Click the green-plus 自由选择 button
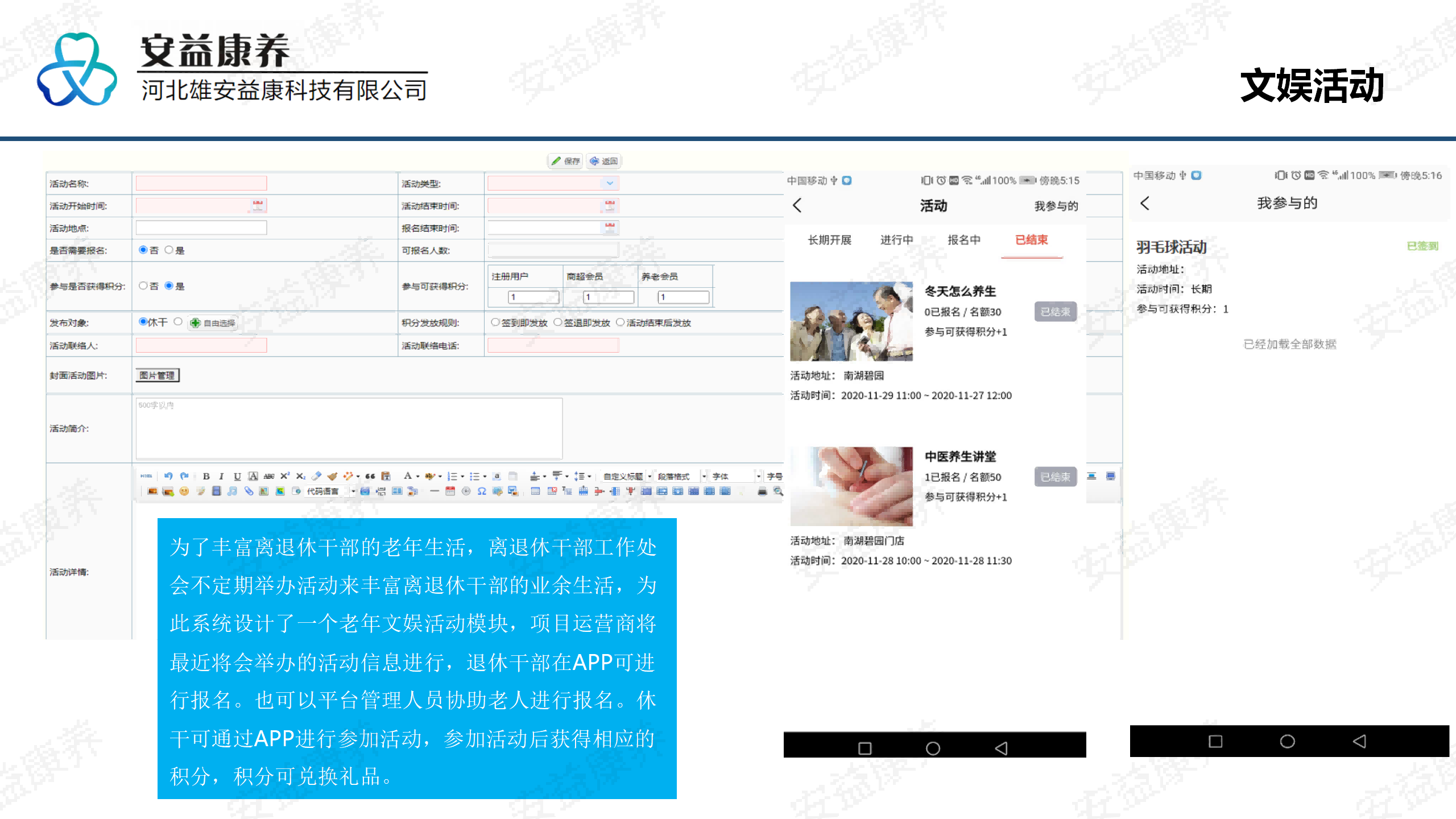The image size is (1456, 819). click(x=213, y=322)
